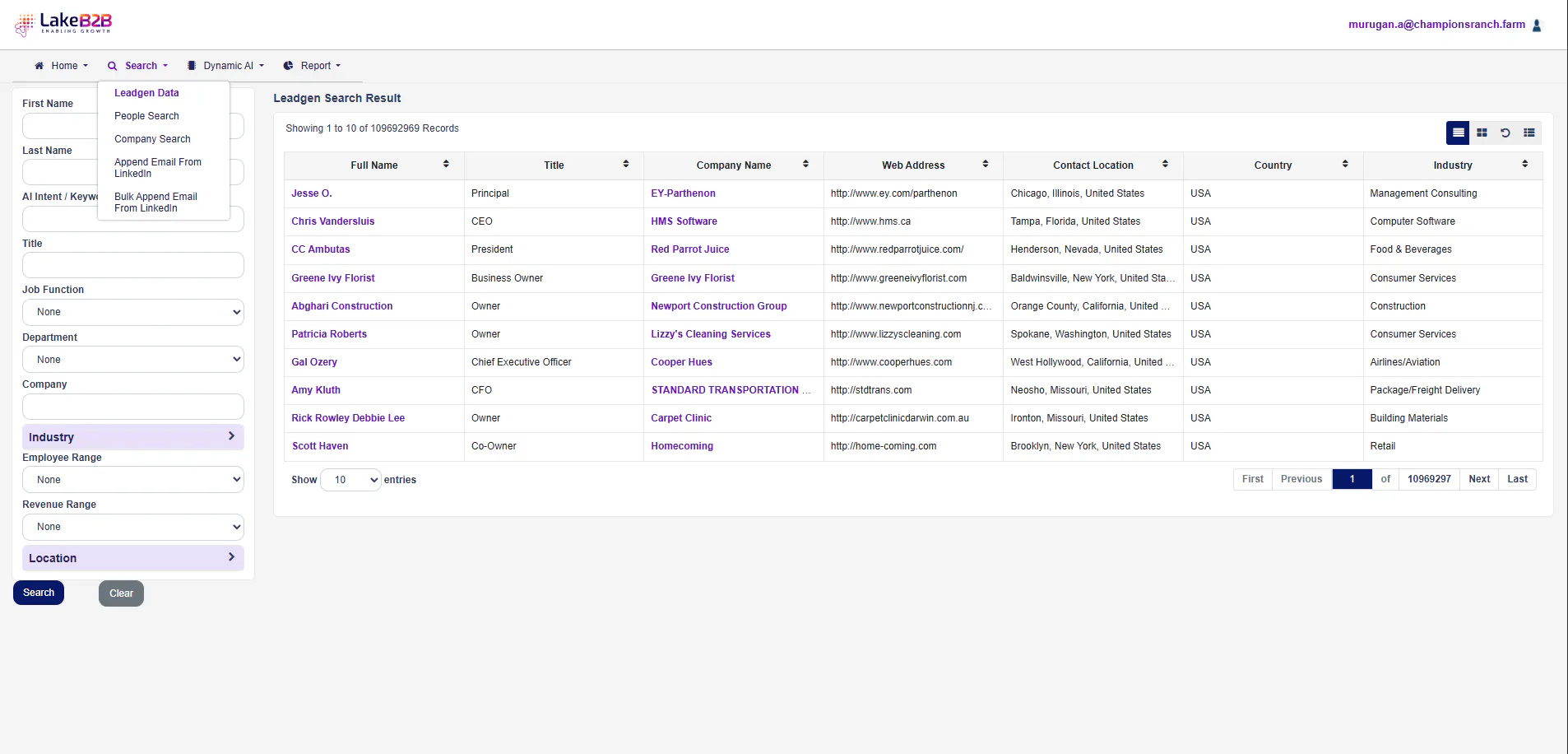The image size is (1568, 754).
Task: Open the Employee Range dropdown
Action: click(133, 480)
